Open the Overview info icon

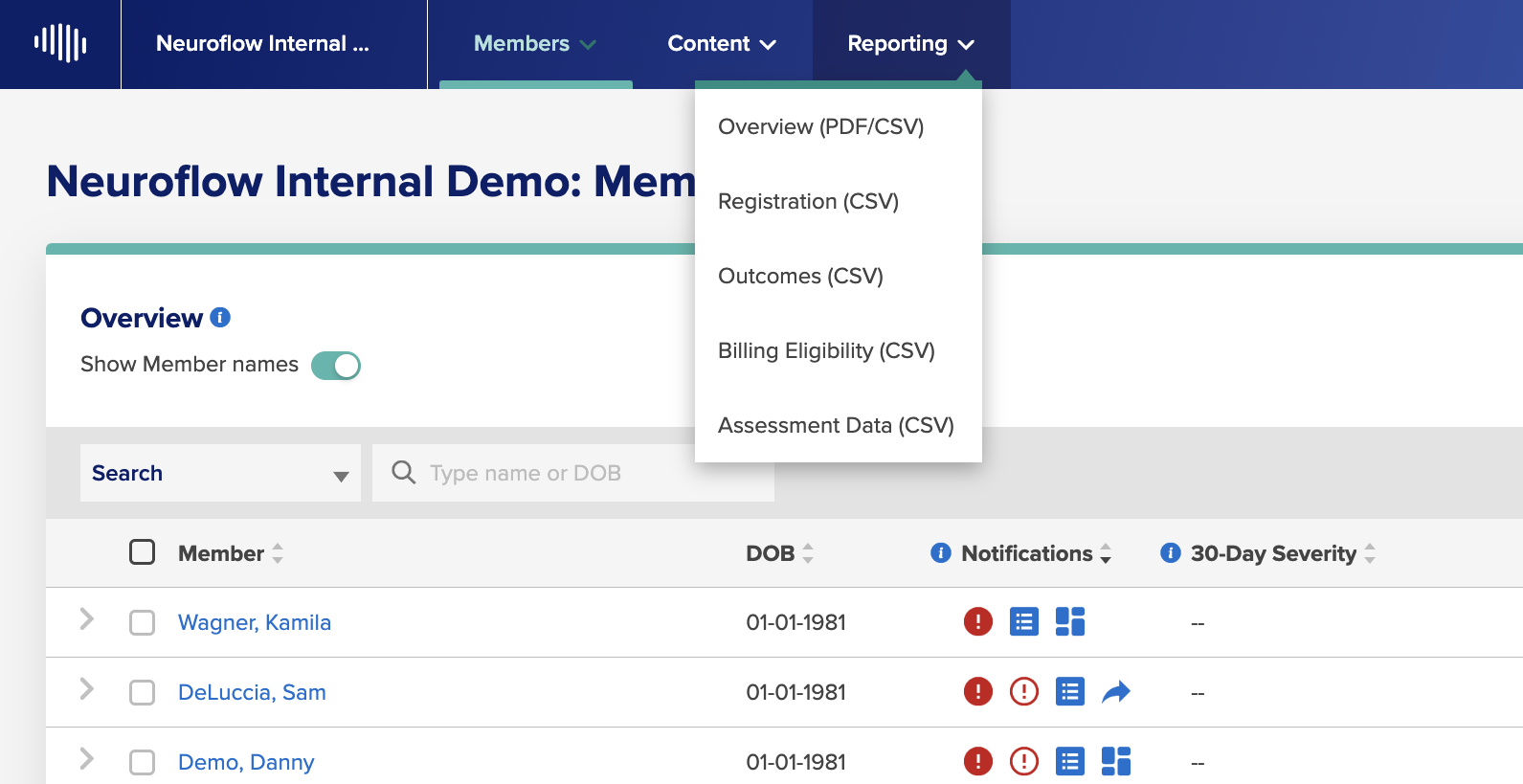[x=220, y=317]
